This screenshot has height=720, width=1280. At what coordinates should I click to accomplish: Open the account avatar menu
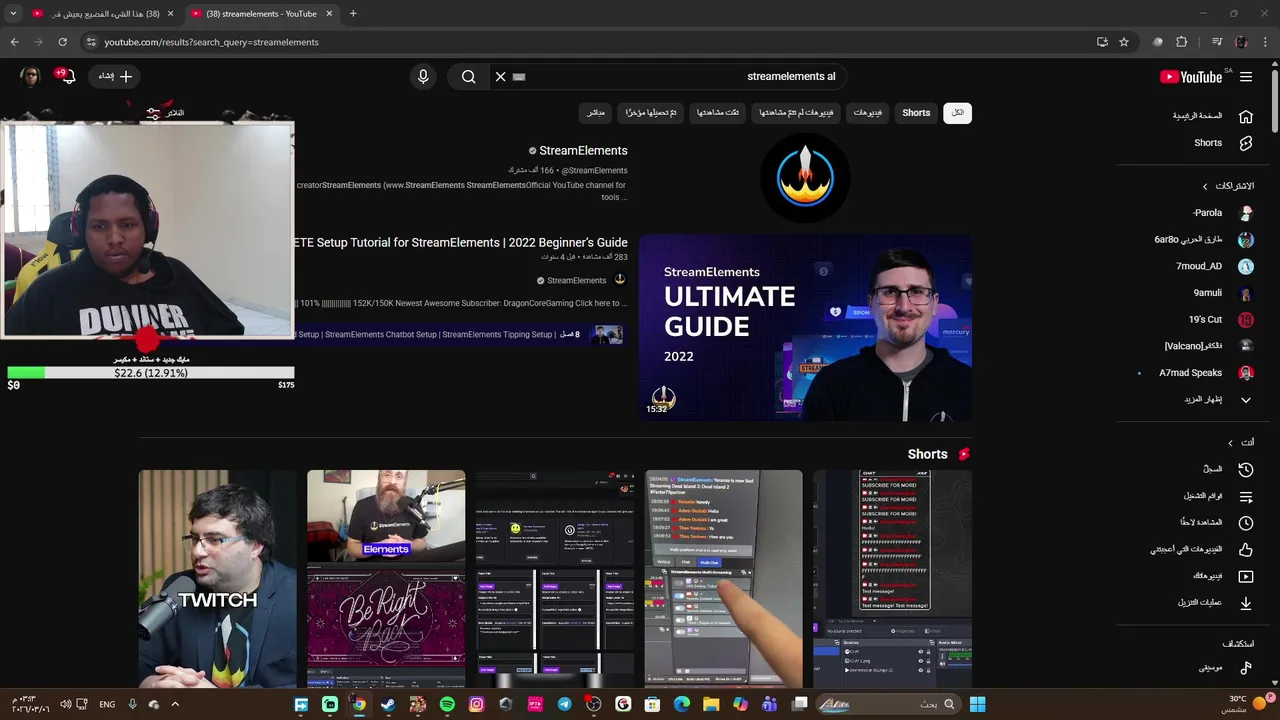[31, 76]
